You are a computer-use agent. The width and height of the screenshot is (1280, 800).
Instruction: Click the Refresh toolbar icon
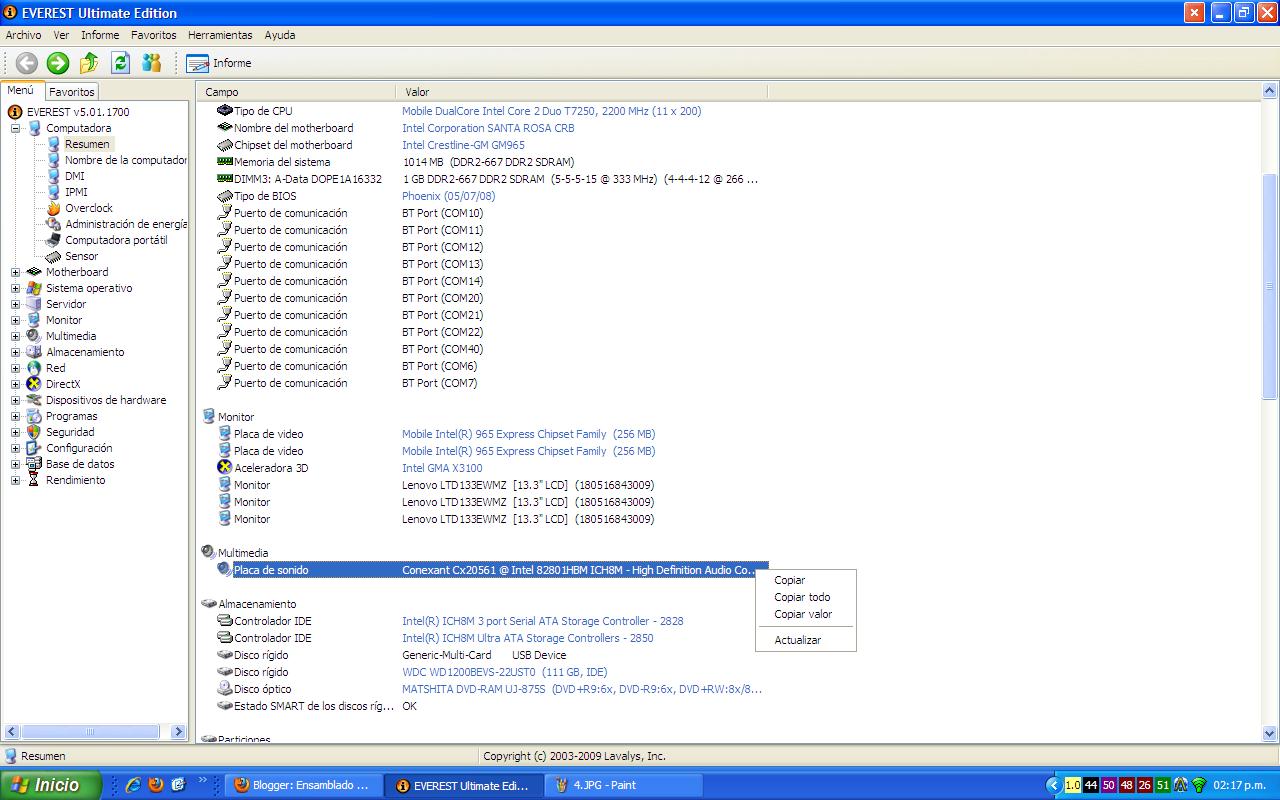(x=120, y=63)
